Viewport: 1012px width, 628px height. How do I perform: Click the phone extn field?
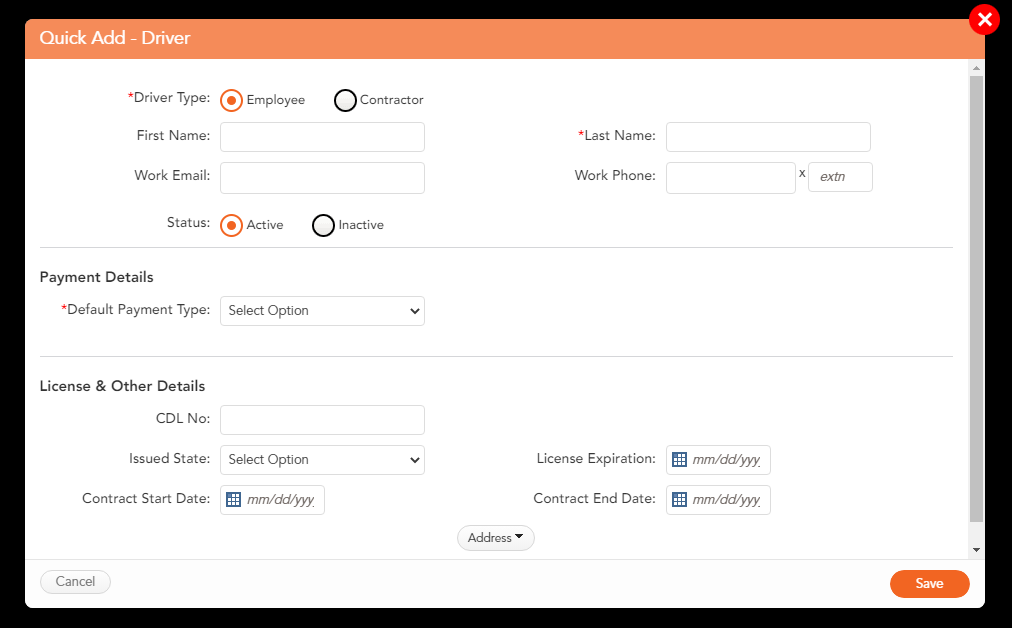point(840,177)
